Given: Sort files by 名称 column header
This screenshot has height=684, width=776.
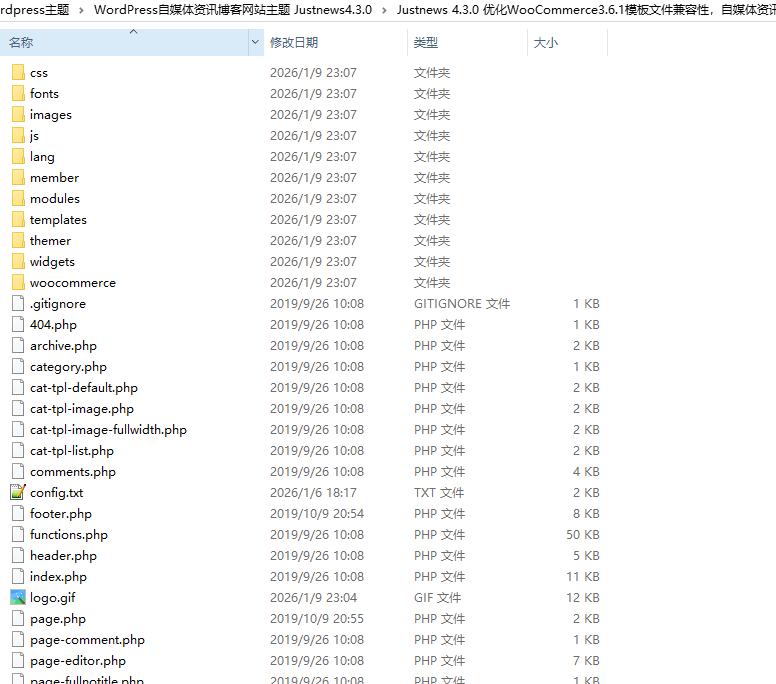Looking at the screenshot, I should coord(124,42).
